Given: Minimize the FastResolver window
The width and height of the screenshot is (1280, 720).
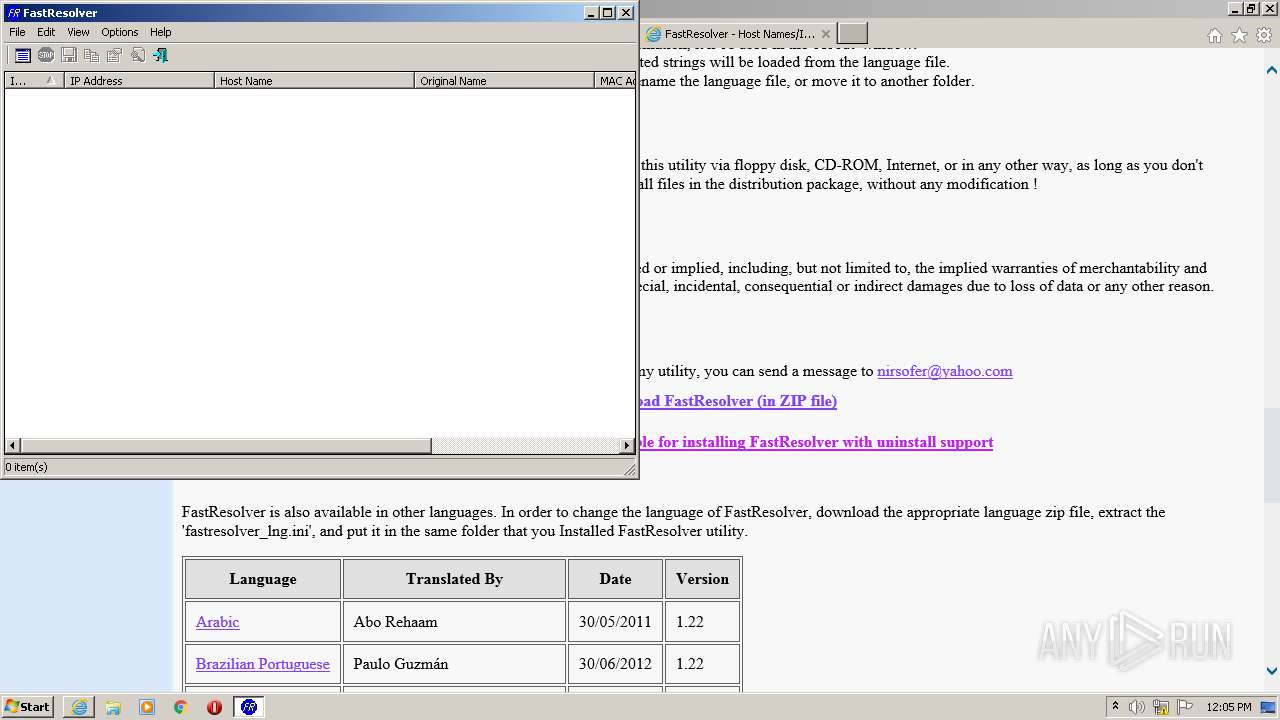Looking at the screenshot, I should [x=591, y=13].
